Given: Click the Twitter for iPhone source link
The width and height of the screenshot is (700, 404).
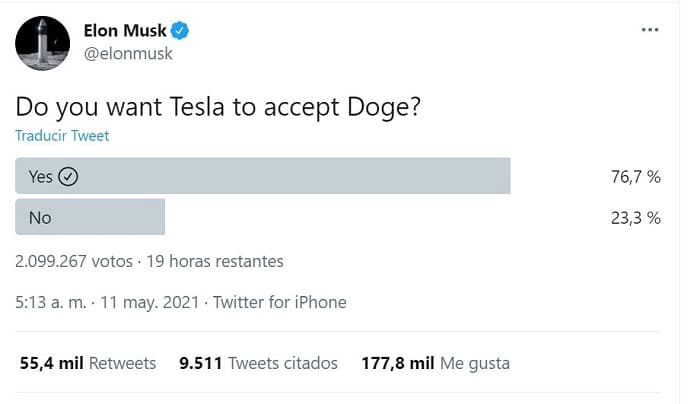Looking at the screenshot, I should tap(279, 303).
